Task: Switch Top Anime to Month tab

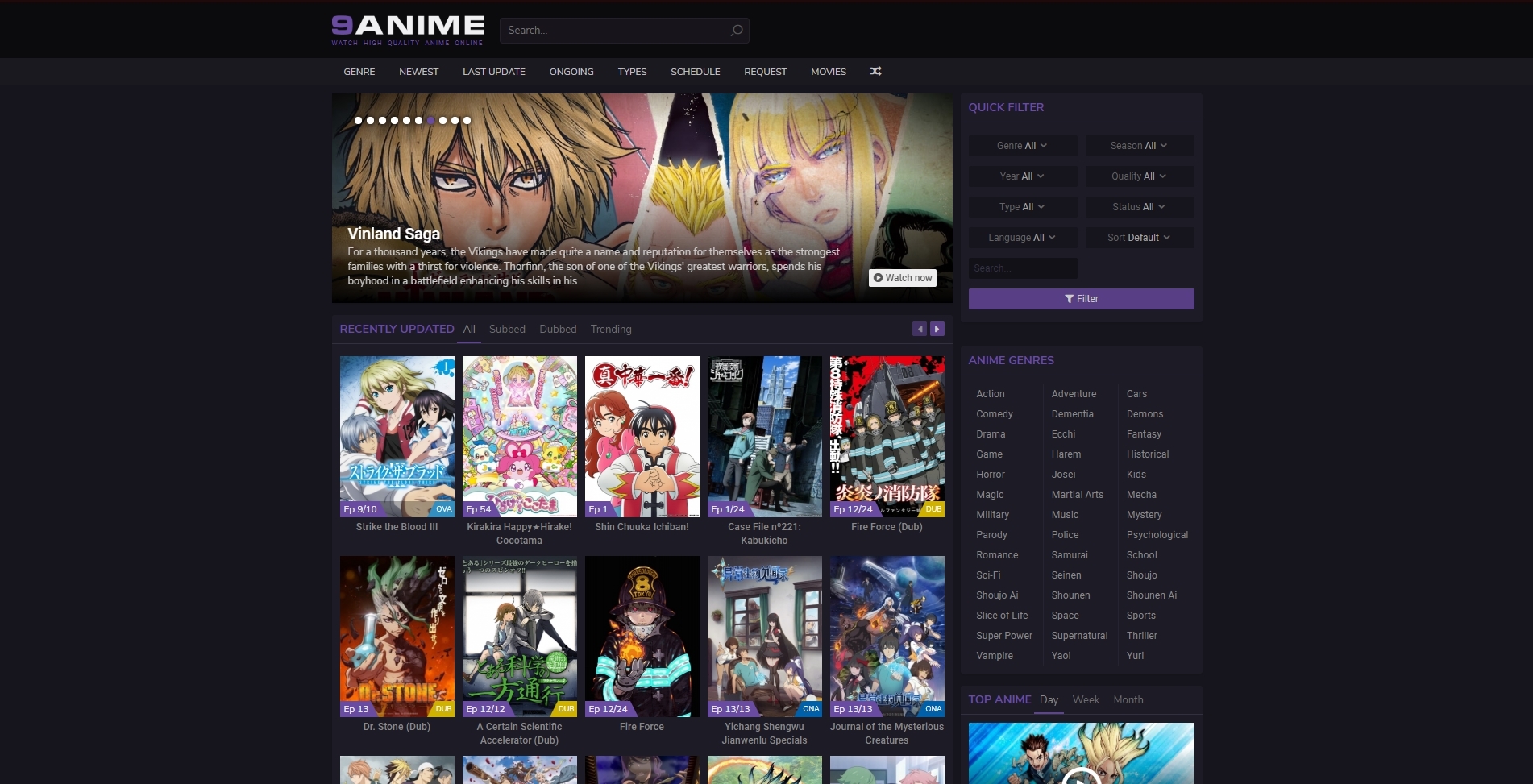Action: point(1128,699)
